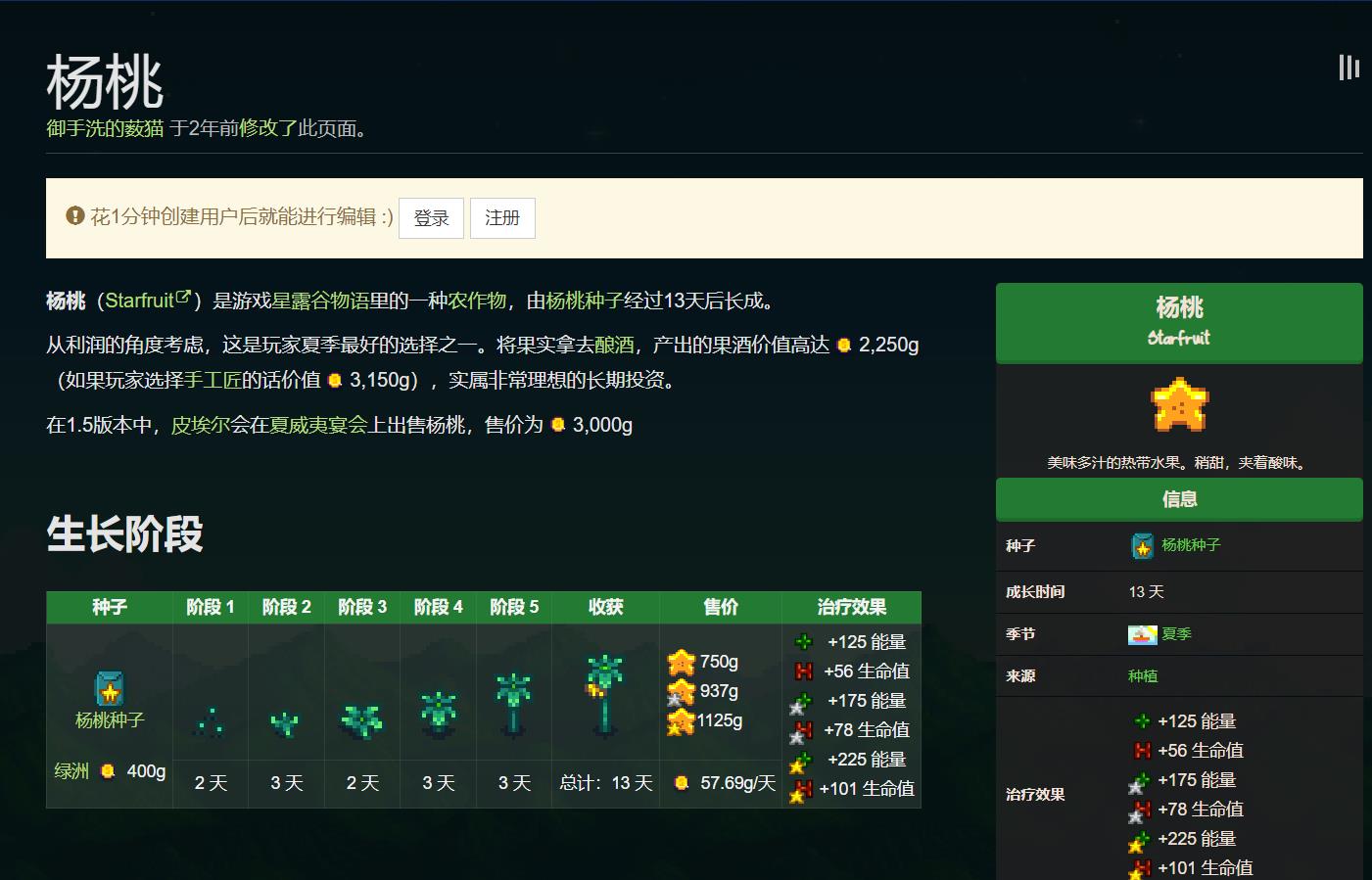Click the 治疗效果 column header in growth table
The width and height of the screenshot is (1372, 880).
(x=852, y=607)
